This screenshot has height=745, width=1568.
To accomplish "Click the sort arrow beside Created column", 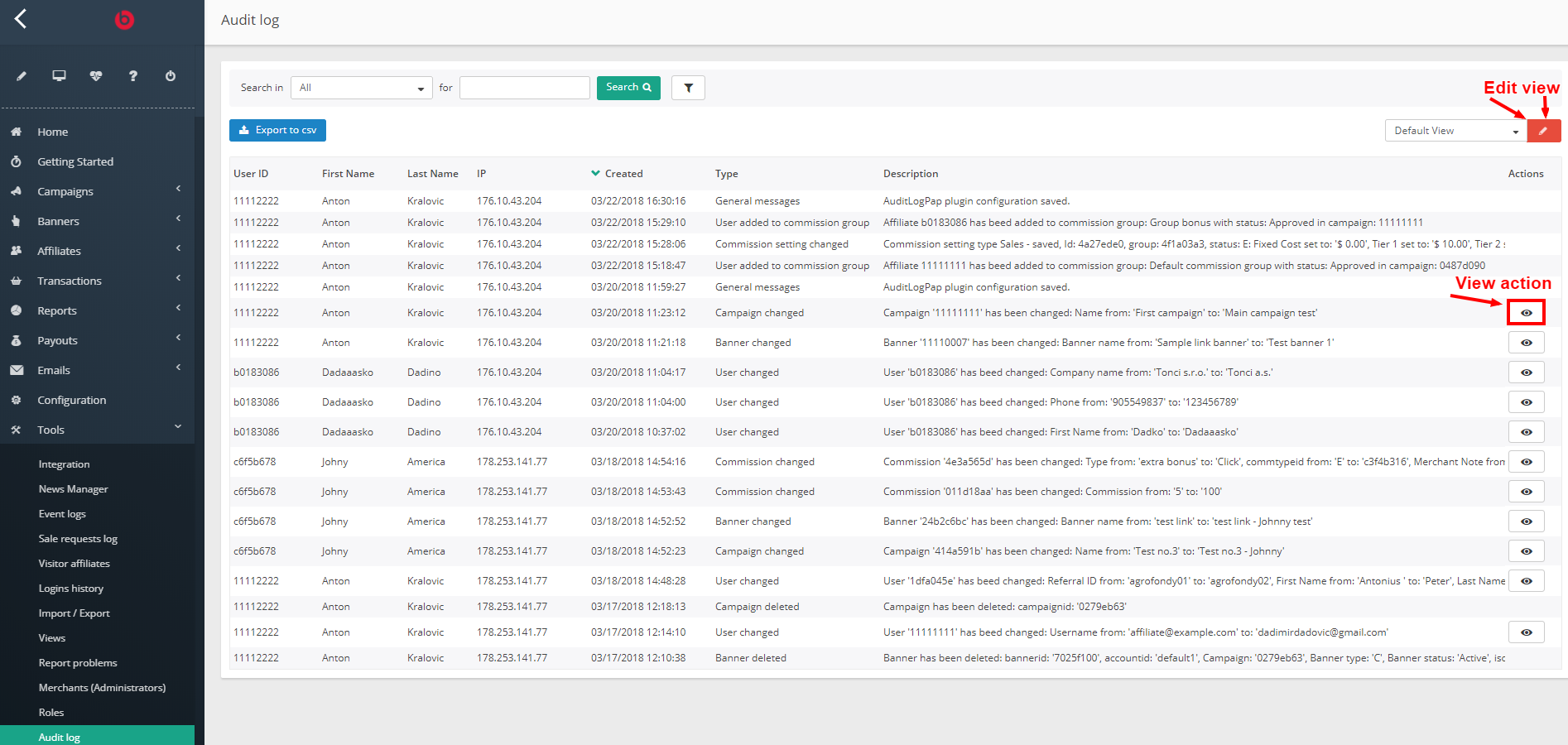I will pyautogui.click(x=595, y=173).
